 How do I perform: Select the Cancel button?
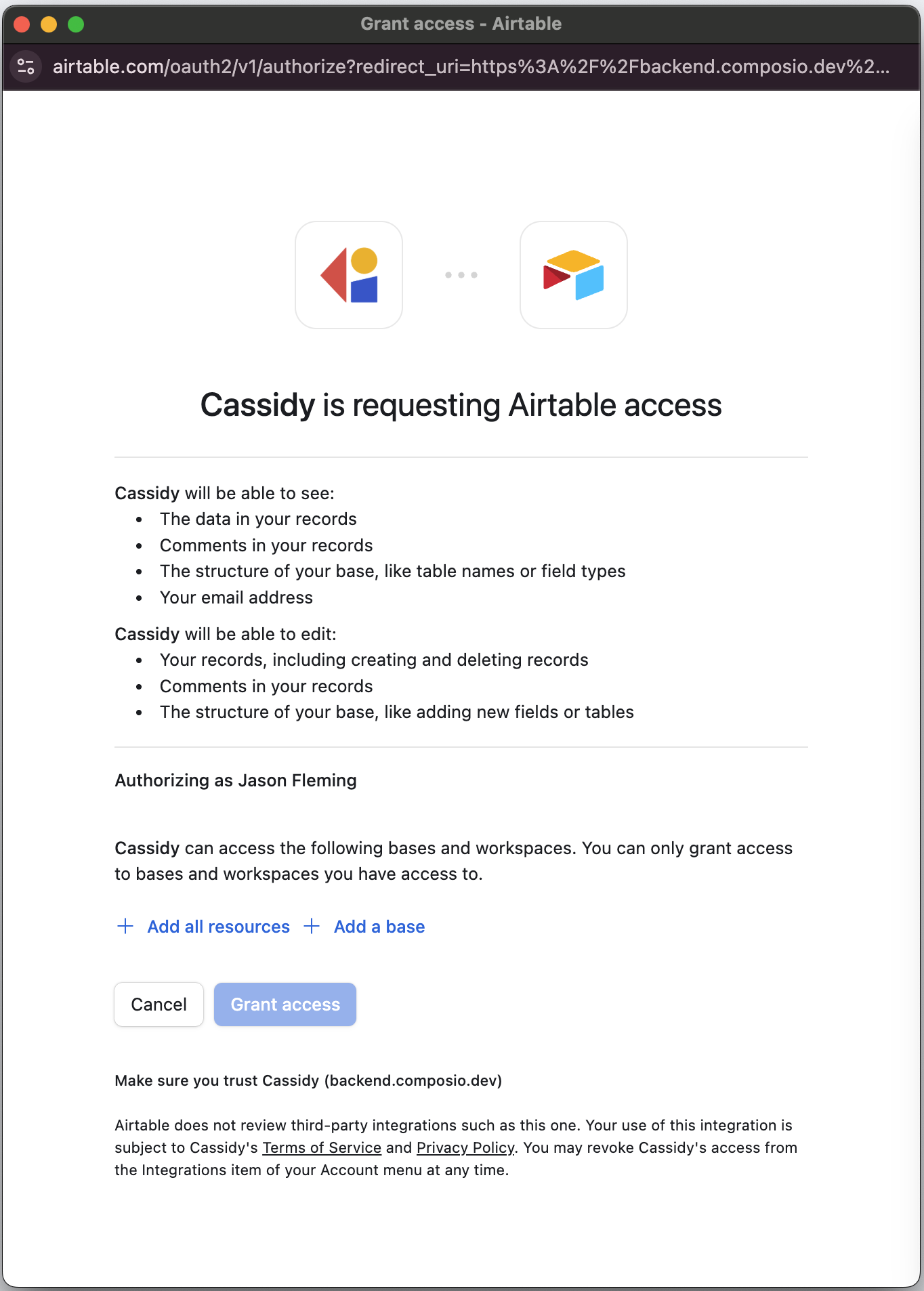coord(159,1004)
